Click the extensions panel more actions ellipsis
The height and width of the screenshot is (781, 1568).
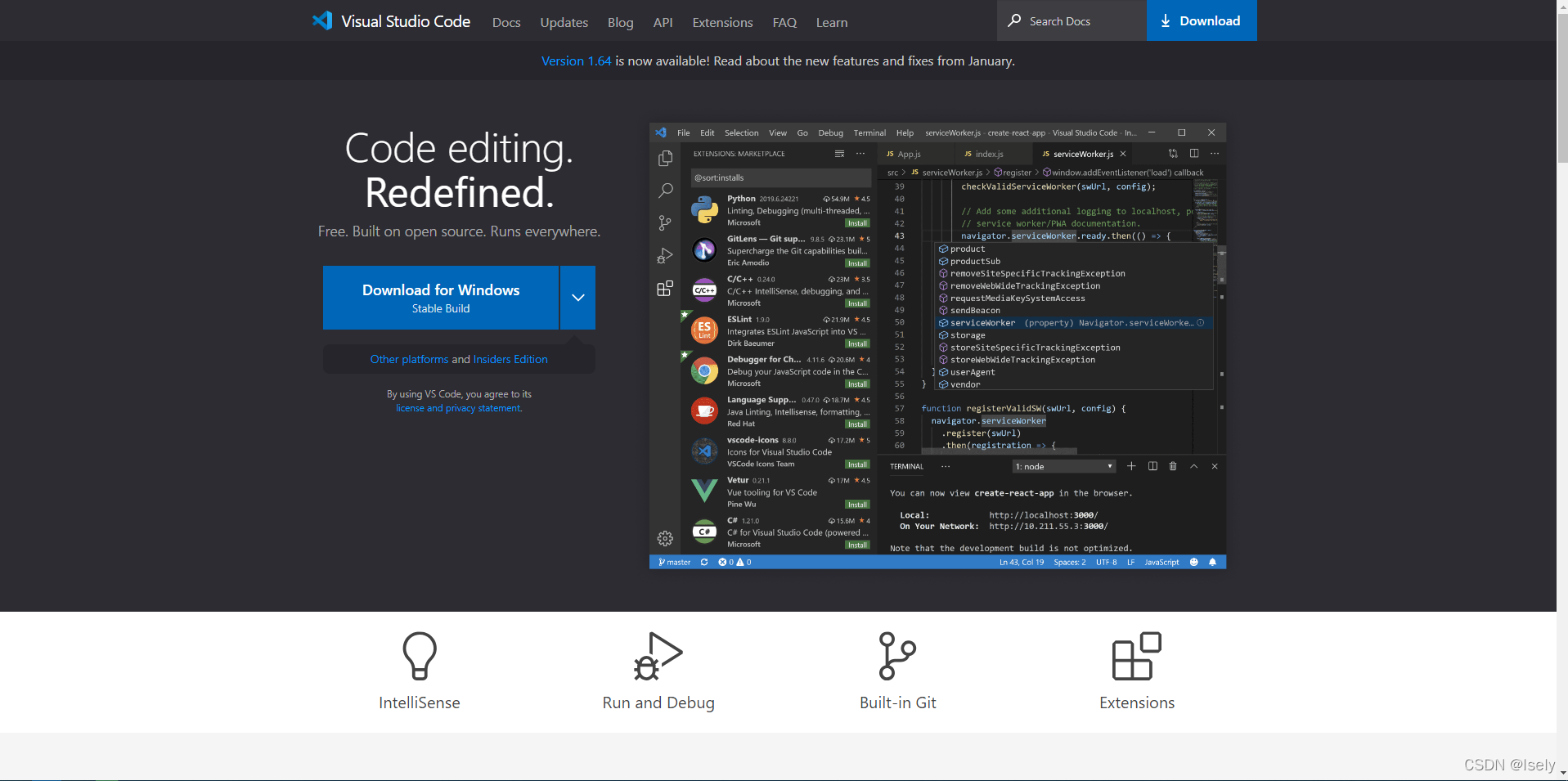860,154
